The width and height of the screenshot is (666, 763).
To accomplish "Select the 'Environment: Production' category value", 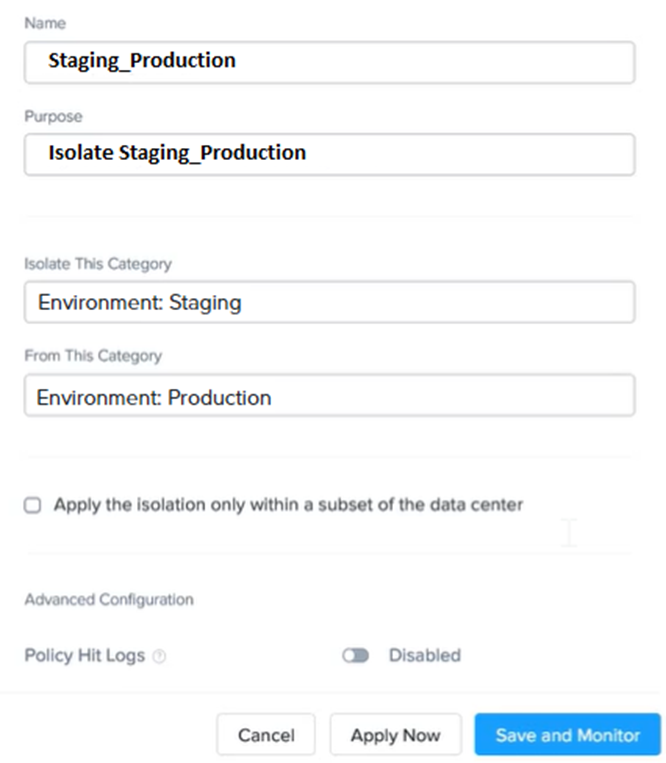I will [154, 397].
